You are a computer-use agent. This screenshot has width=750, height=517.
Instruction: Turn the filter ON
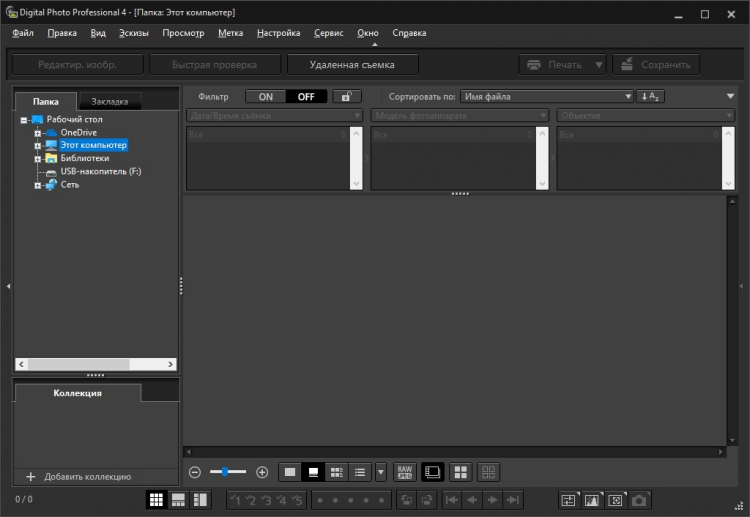pos(265,97)
